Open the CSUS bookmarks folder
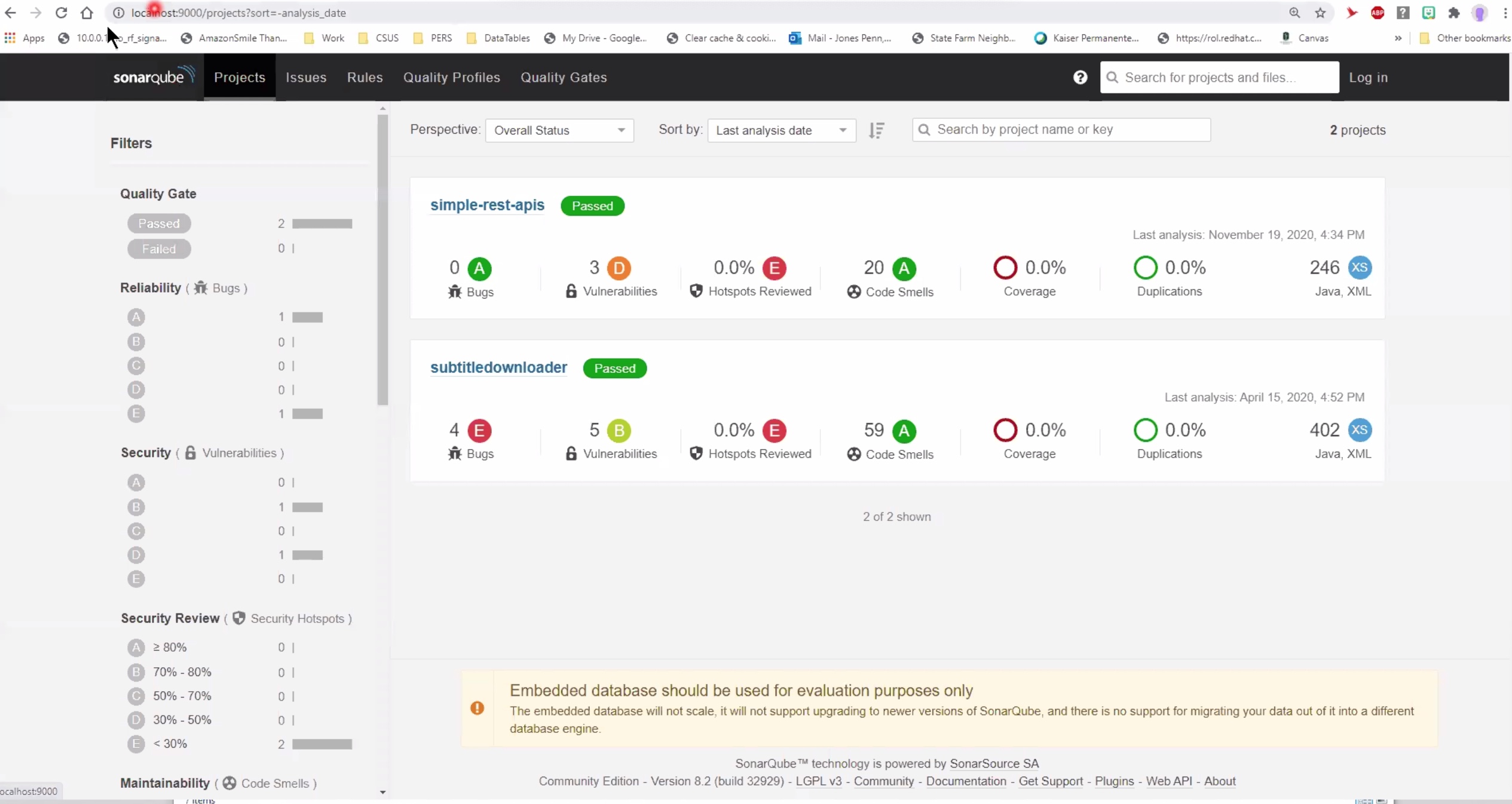 [378, 38]
